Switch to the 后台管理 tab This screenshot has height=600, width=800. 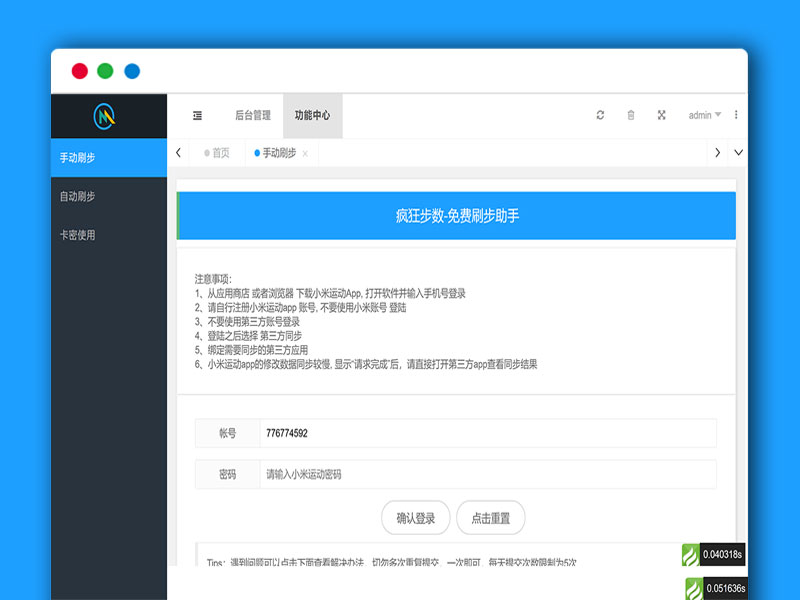pos(255,114)
